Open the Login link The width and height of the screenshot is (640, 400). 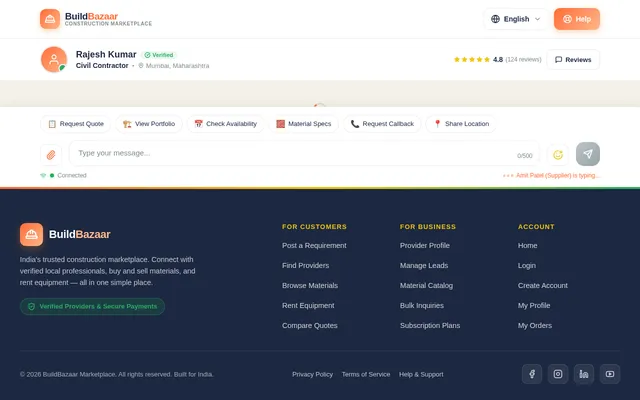(x=527, y=265)
